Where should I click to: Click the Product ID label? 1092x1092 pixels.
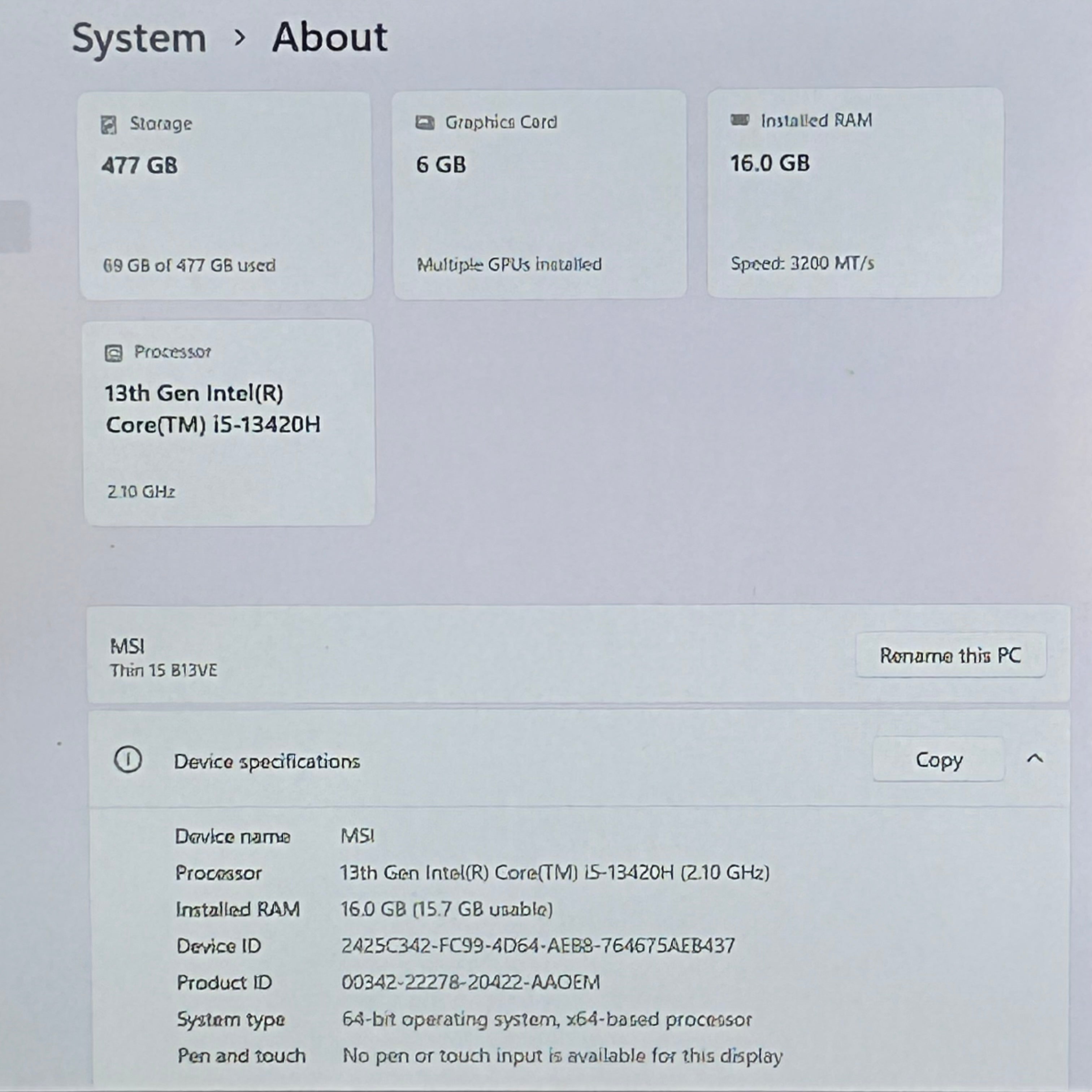pyautogui.click(x=224, y=982)
